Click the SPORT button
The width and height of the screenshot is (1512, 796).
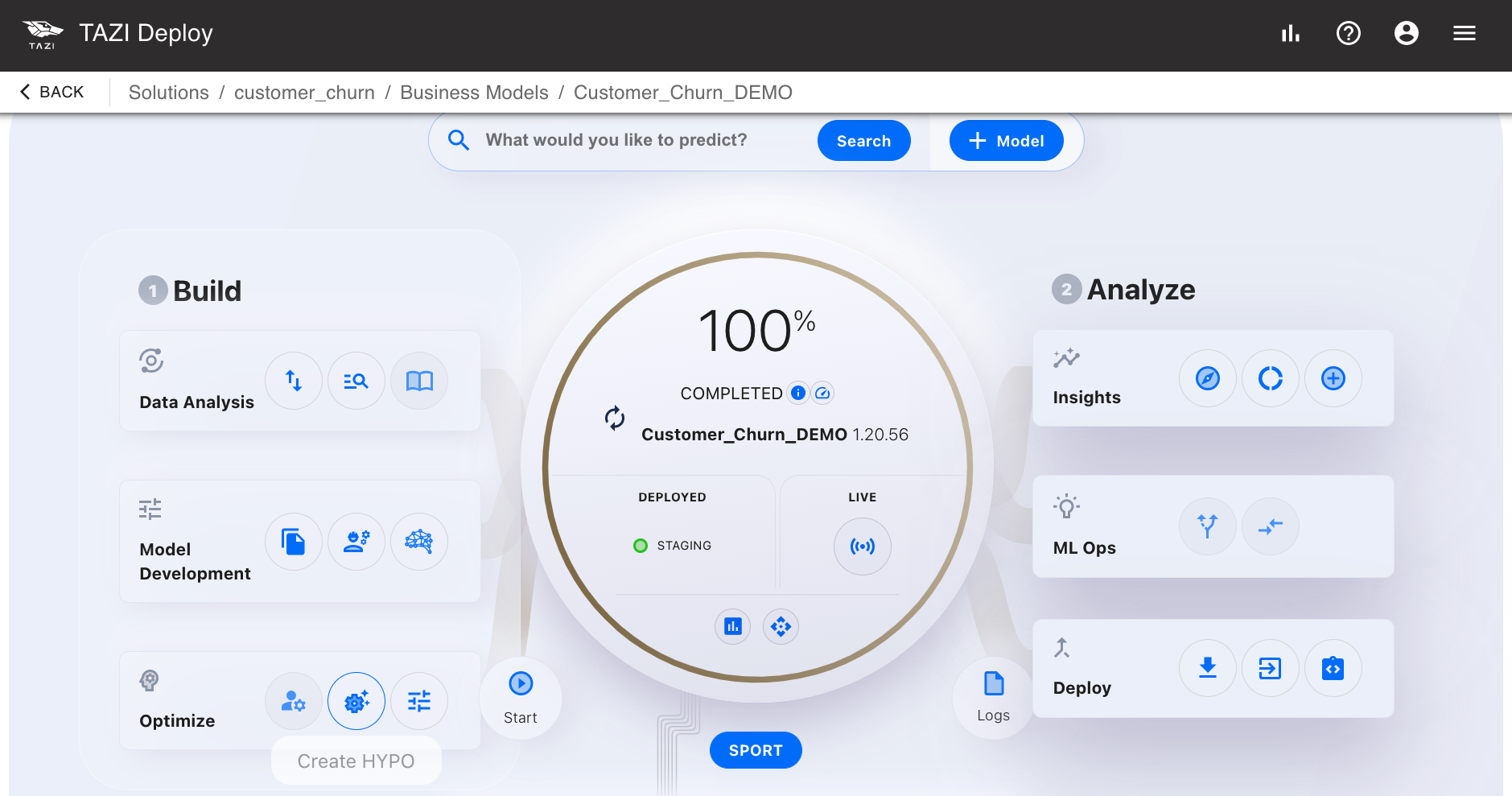click(x=756, y=750)
